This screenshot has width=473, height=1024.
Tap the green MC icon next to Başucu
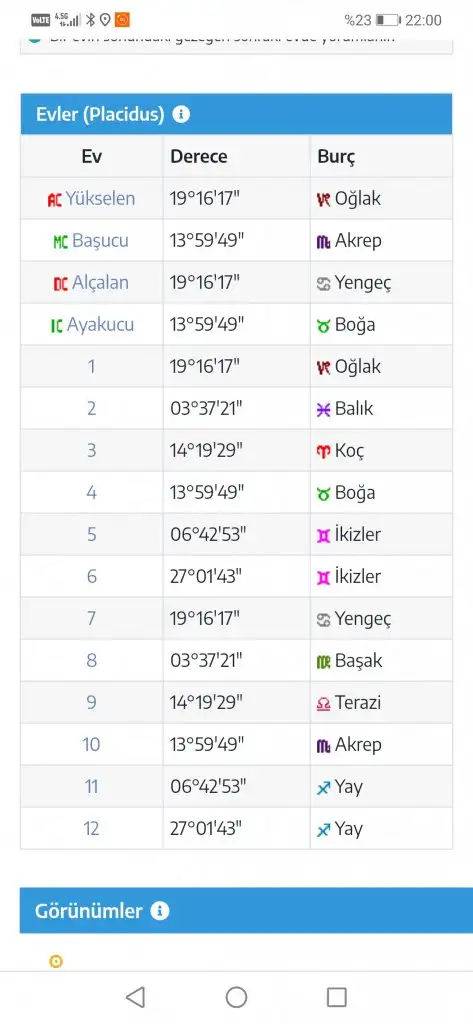60,241
